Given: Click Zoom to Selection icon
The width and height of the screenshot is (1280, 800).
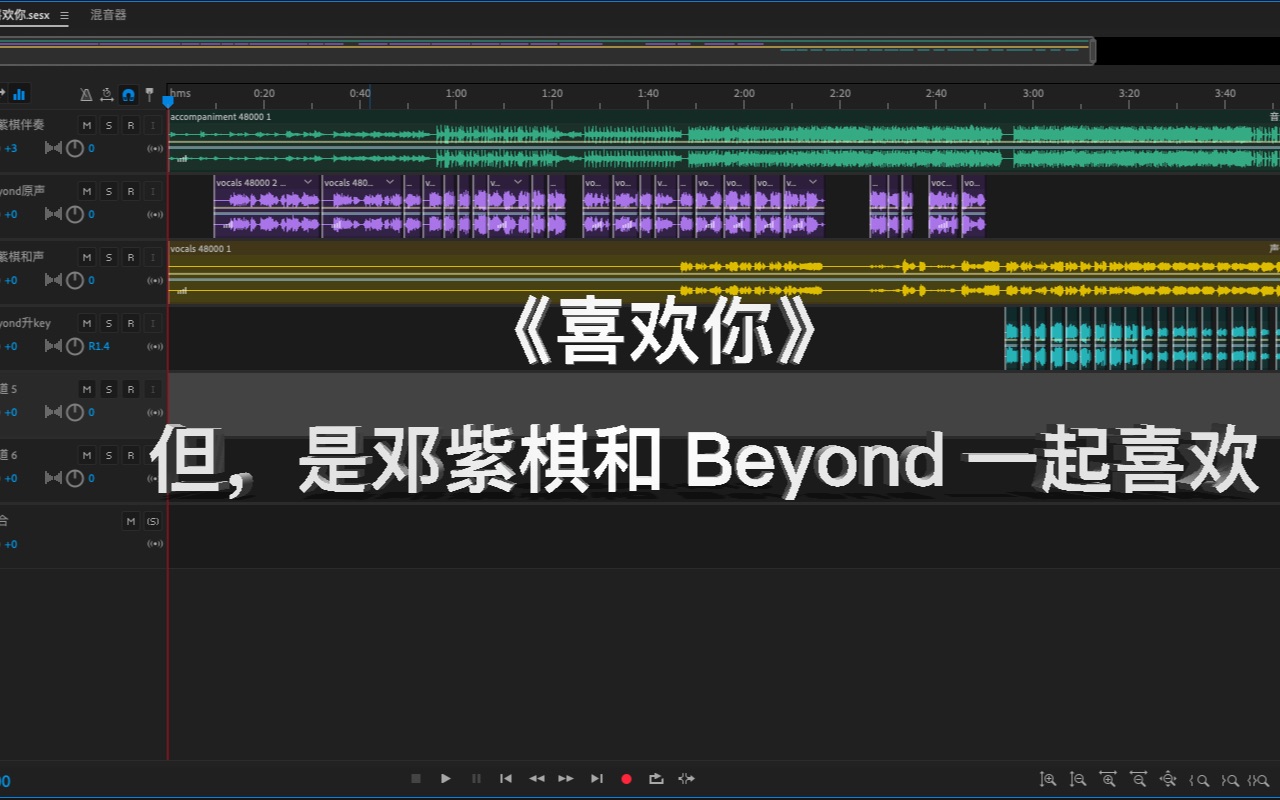Looking at the screenshot, I should click(x=1260, y=779).
